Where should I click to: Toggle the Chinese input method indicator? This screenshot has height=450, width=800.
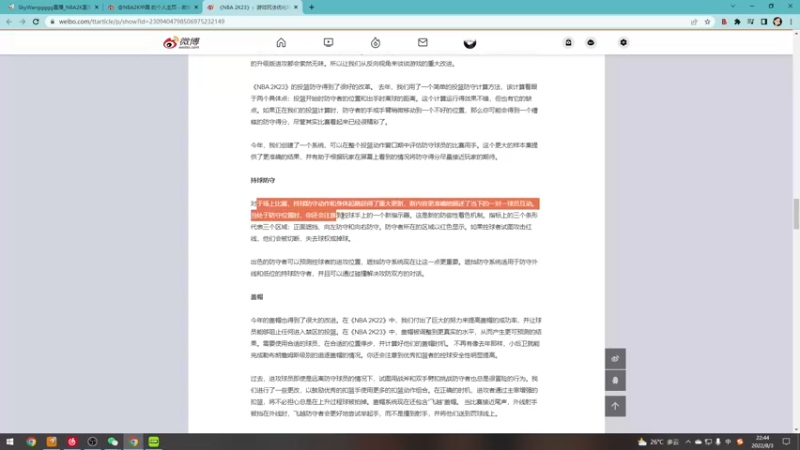click(x=728, y=442)
